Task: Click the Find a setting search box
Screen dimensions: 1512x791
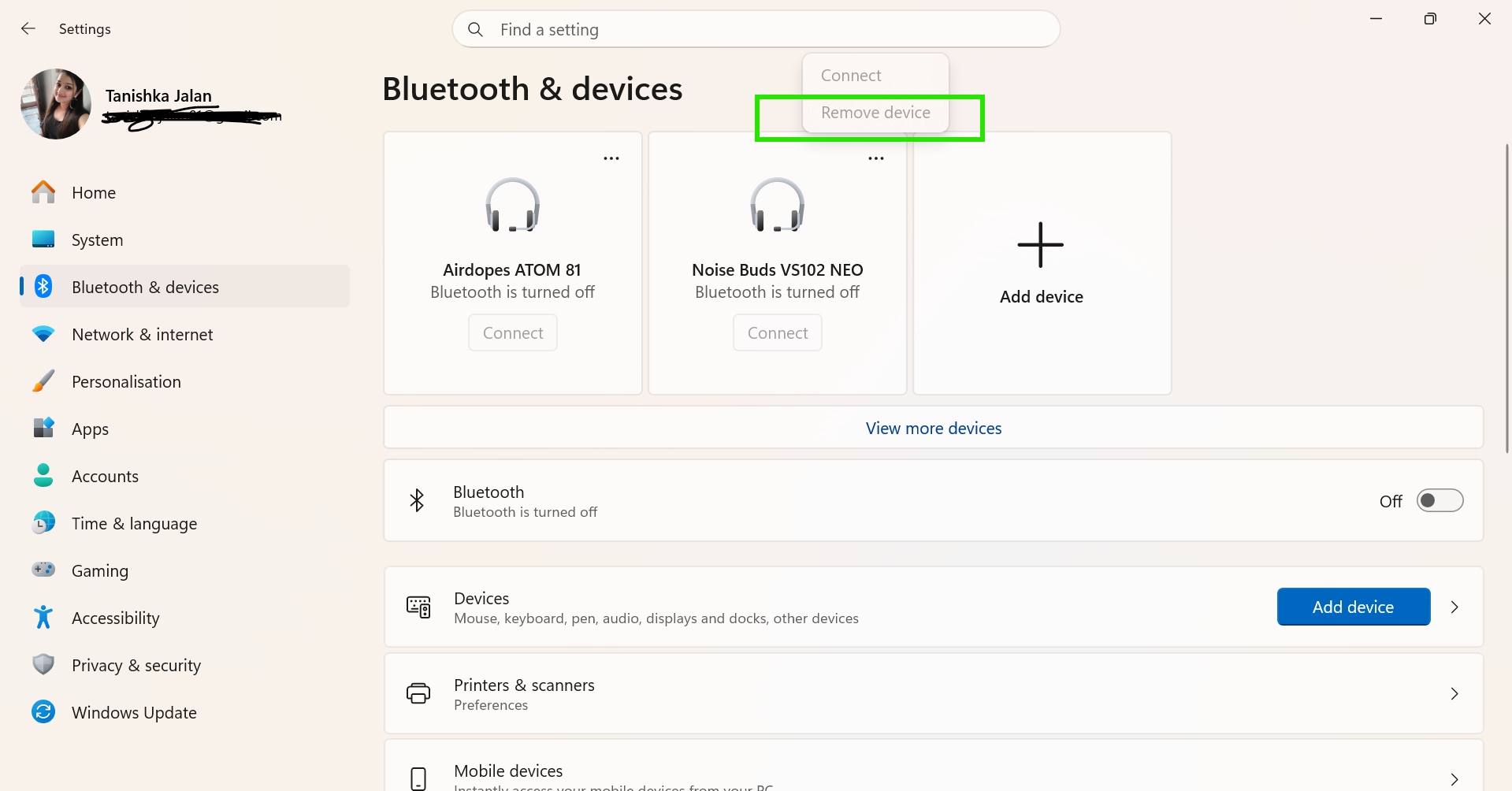Action: pos(756,29)
